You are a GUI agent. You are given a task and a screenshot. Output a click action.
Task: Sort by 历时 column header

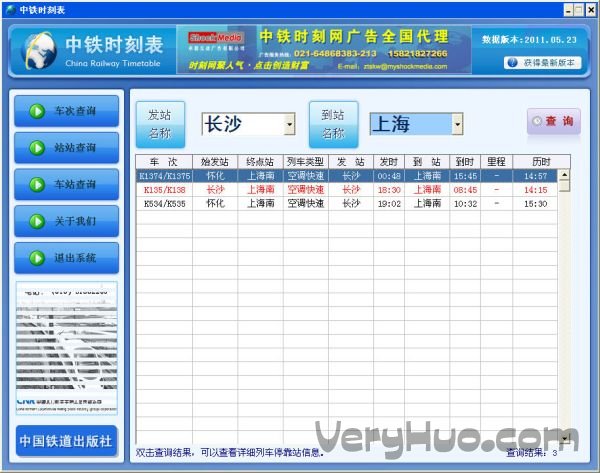click(x=541, y=161)
